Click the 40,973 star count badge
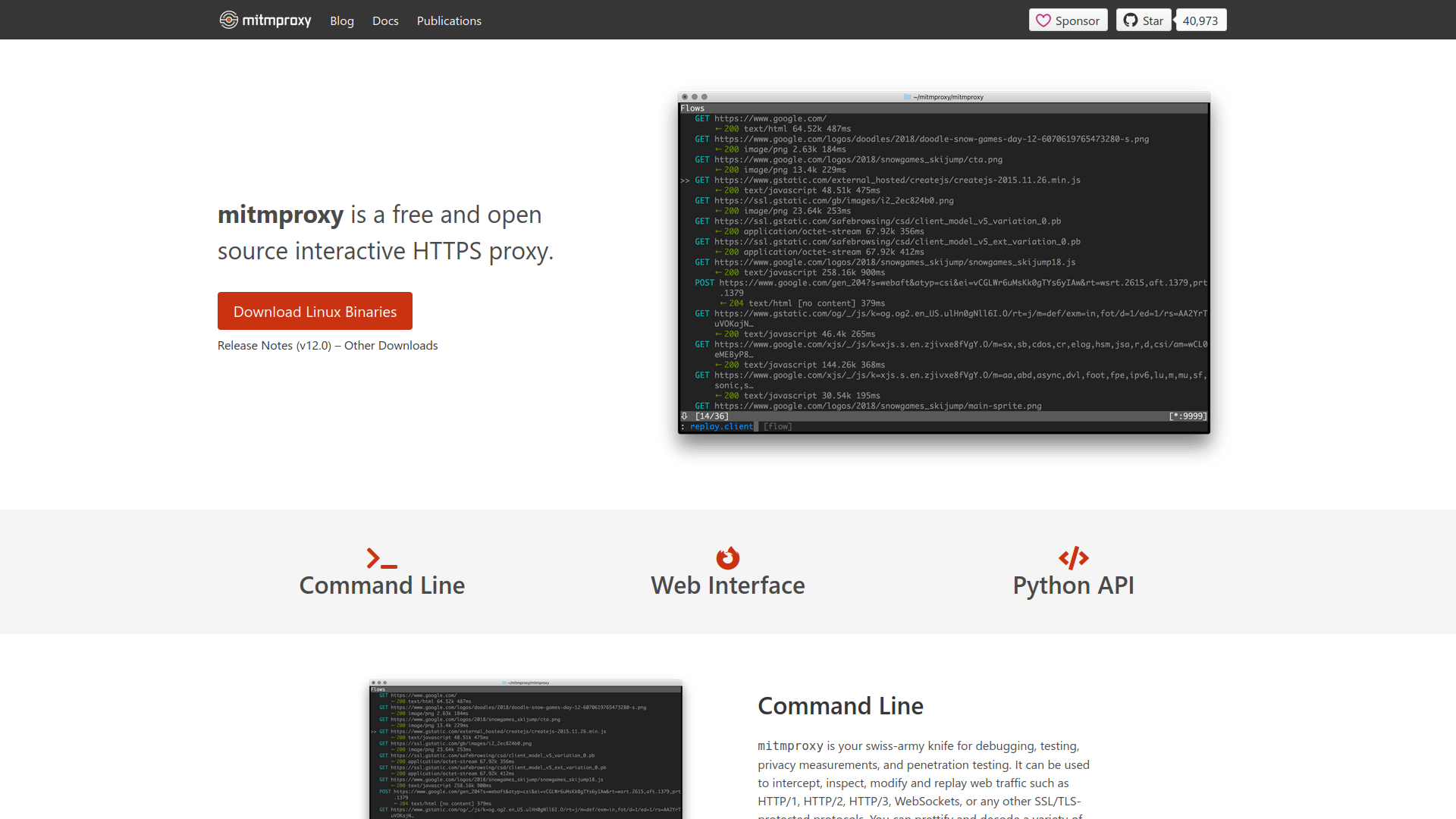The height and width of the screenshot is (819, 1456). tap(1200, 20)
